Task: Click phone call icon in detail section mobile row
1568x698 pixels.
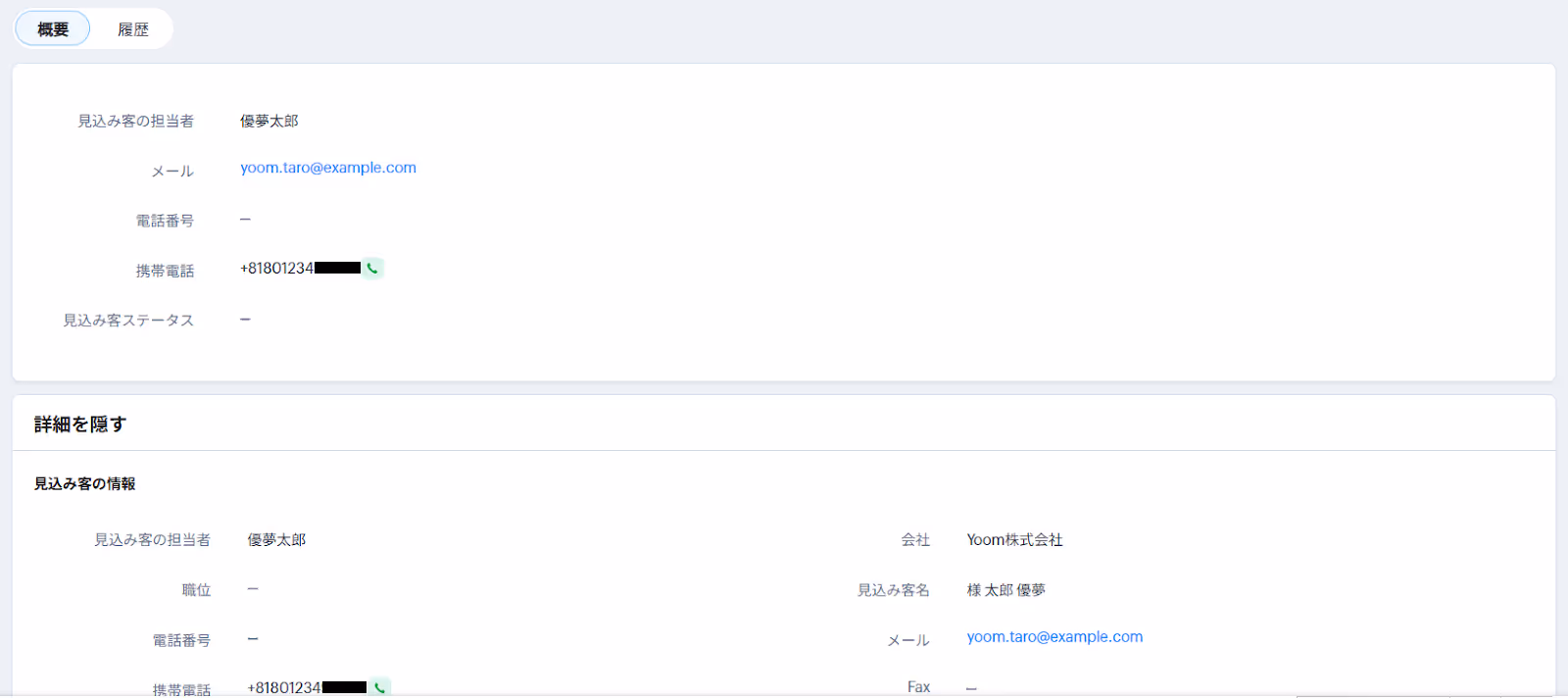Action: 379,687
